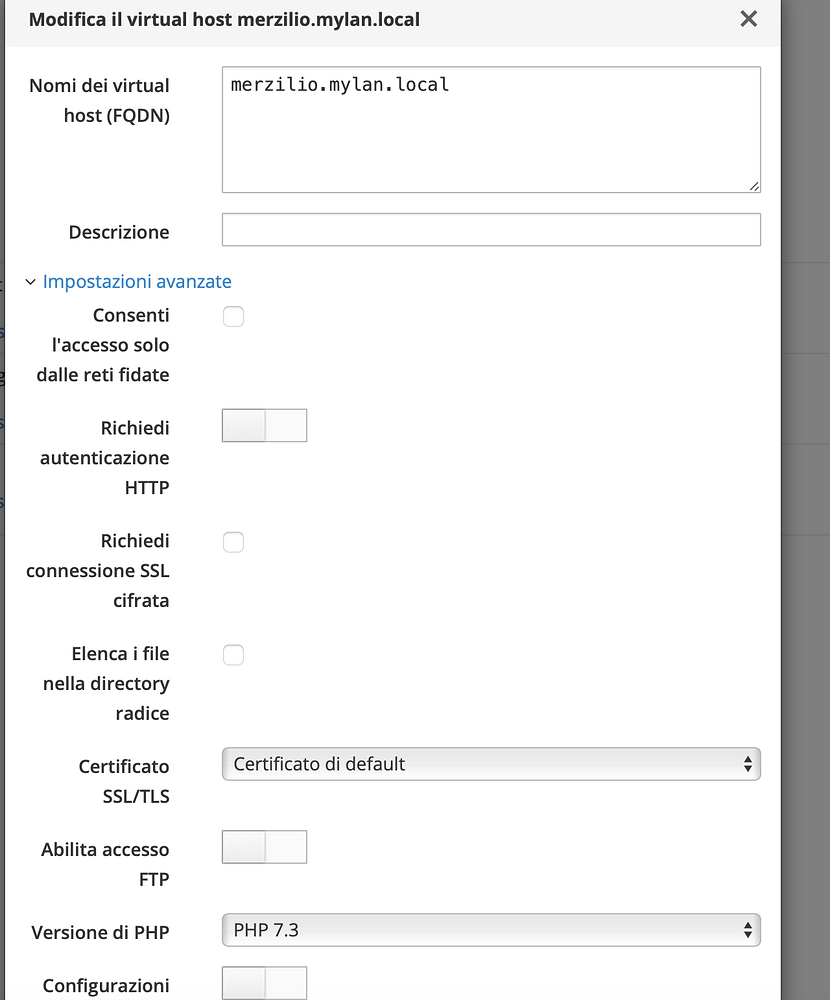Screen dimensions: 830x1000
Task: Close the virtual host edit dialog
Action: (748, 19)
